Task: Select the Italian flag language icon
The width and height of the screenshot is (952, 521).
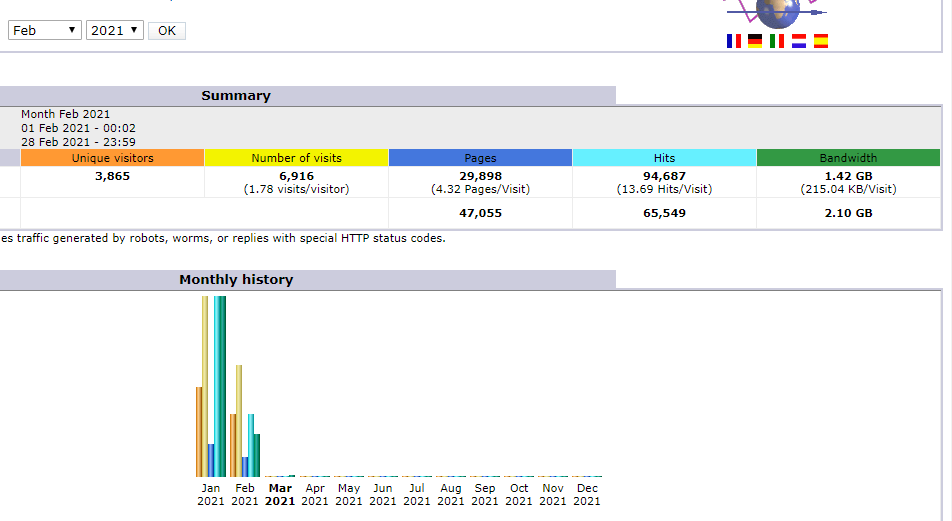Action: (777, 41)
